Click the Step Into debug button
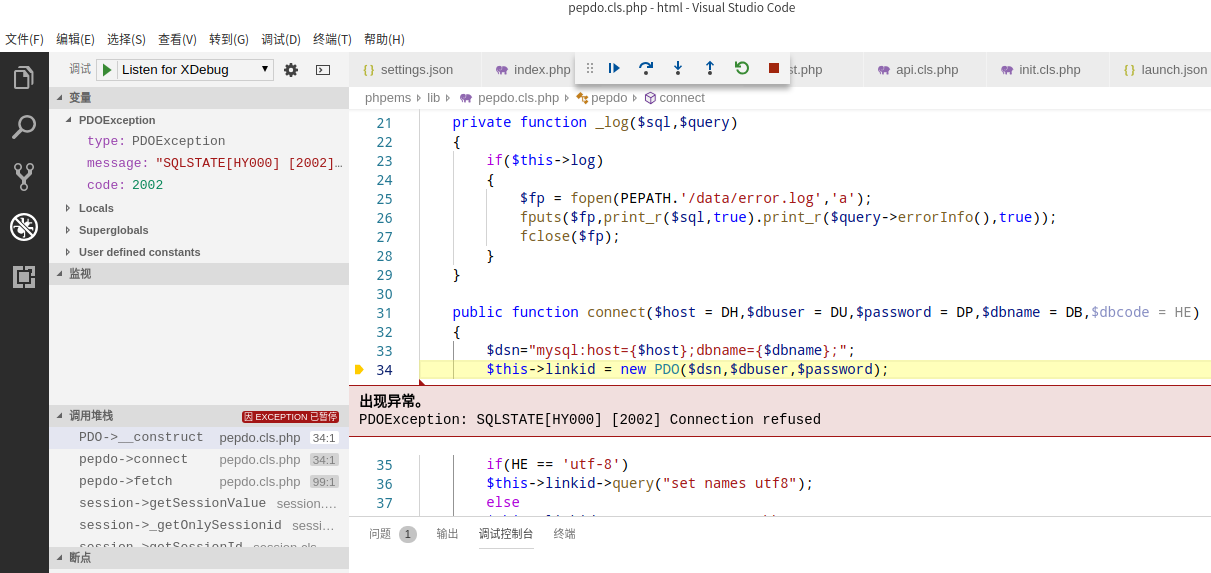The image size is (1211, 573). 678,68
